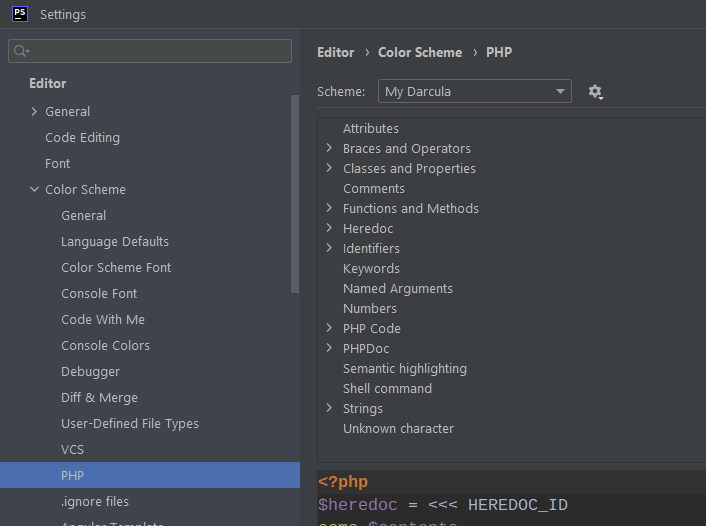The image size is (706, 526).
Task: Open Language Defaults page
Action: (115, 241)
